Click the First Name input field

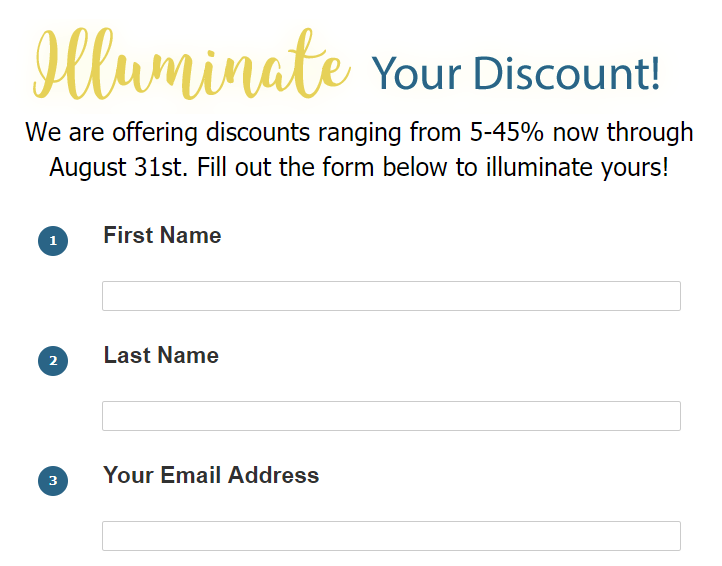click(x=391, y=296)
